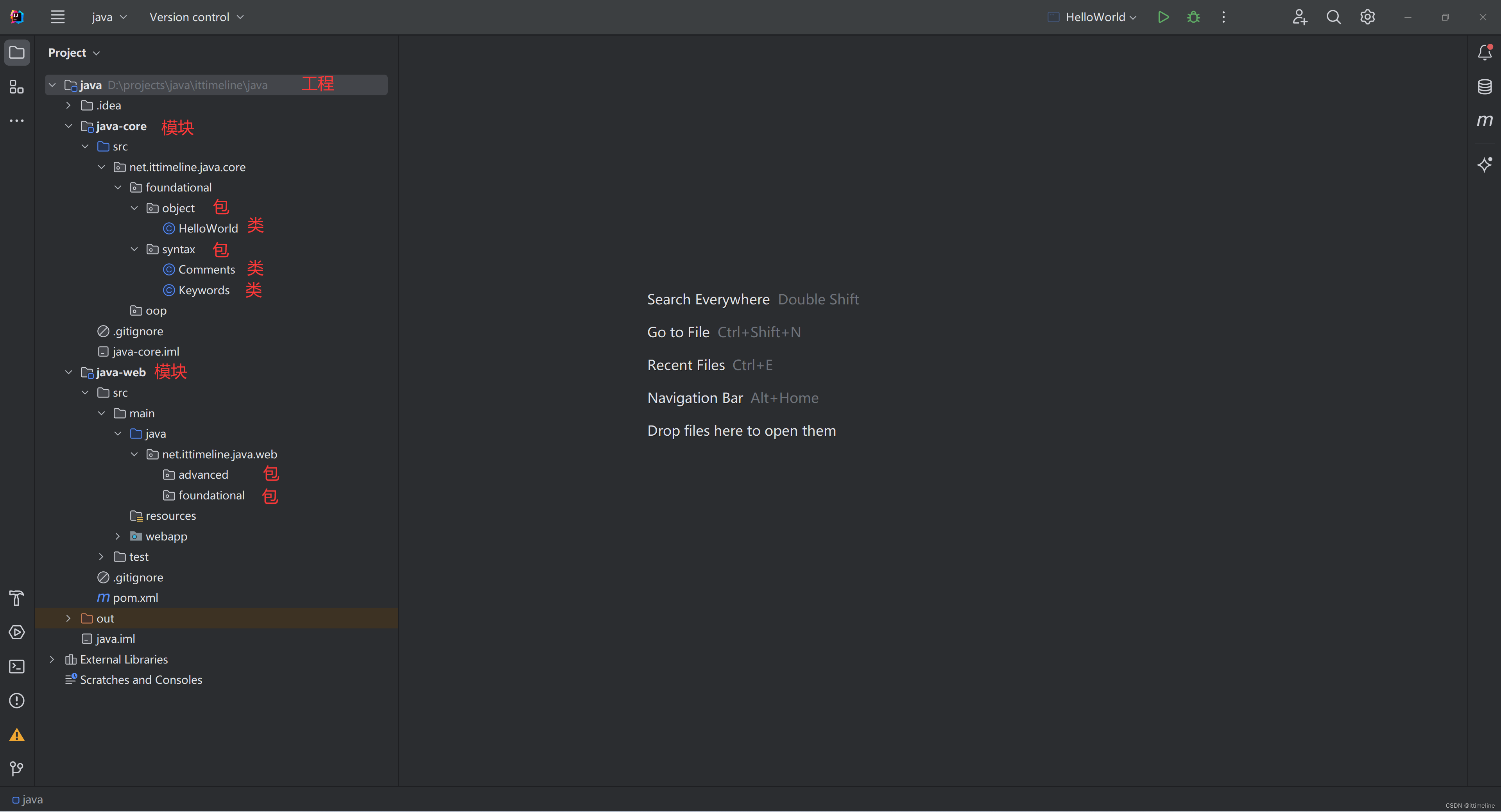
Task: Select java-core.iml file
Action: click(x=139, y=351)
